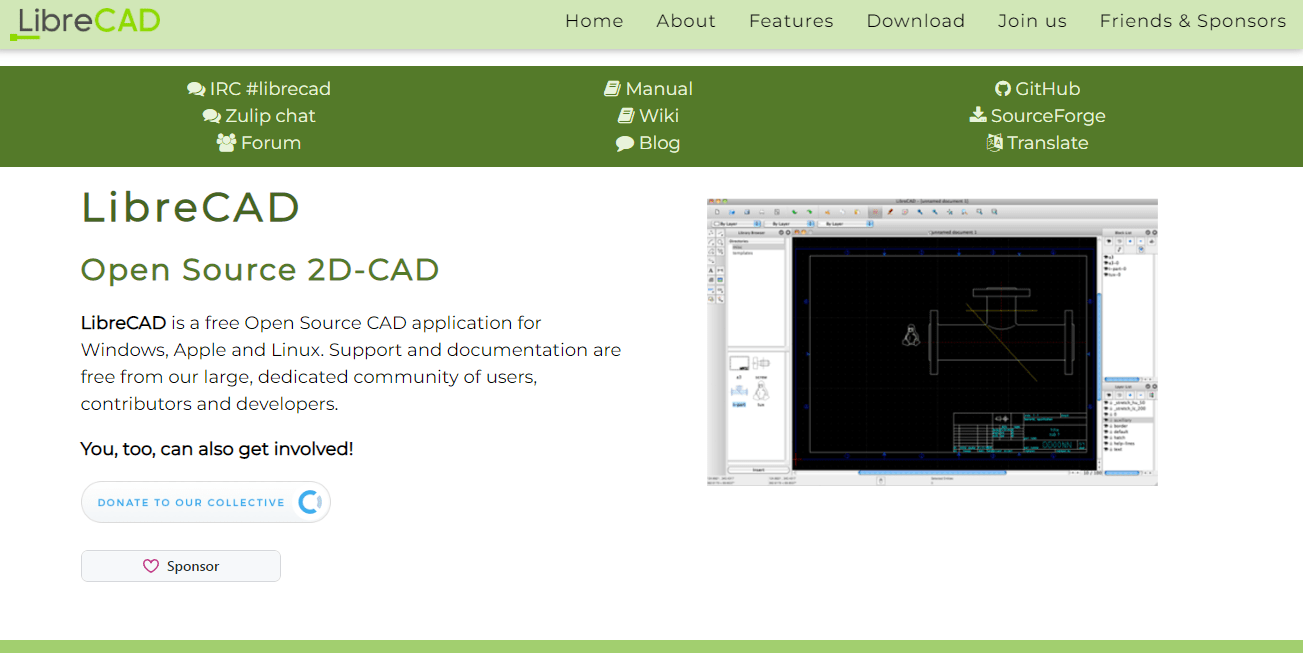Click the LibreCAD logo in header
This screenshot has height=653, width=1303.
tap(85, 21)
